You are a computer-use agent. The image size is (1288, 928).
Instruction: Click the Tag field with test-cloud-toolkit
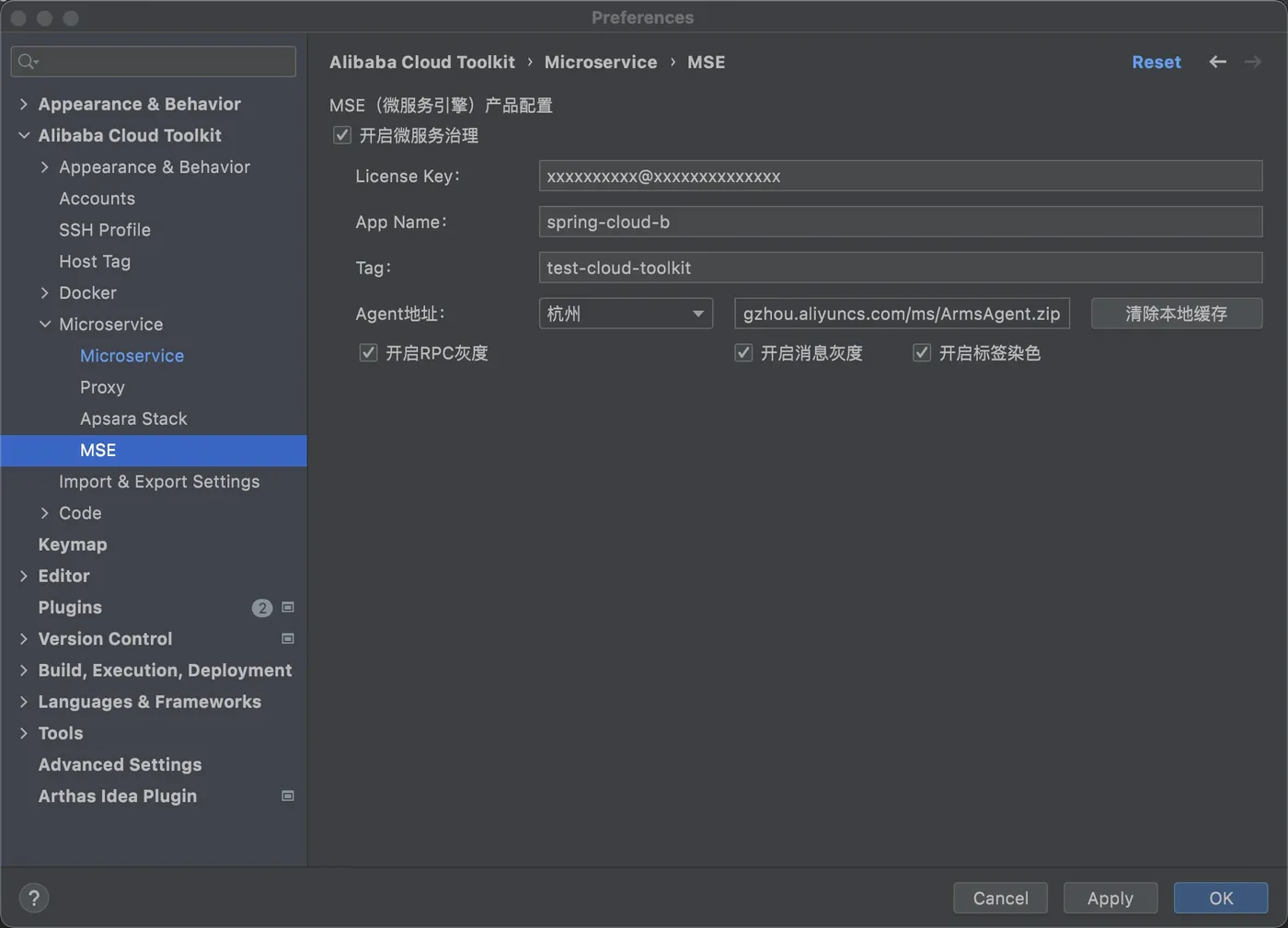(x=901, y=268)
